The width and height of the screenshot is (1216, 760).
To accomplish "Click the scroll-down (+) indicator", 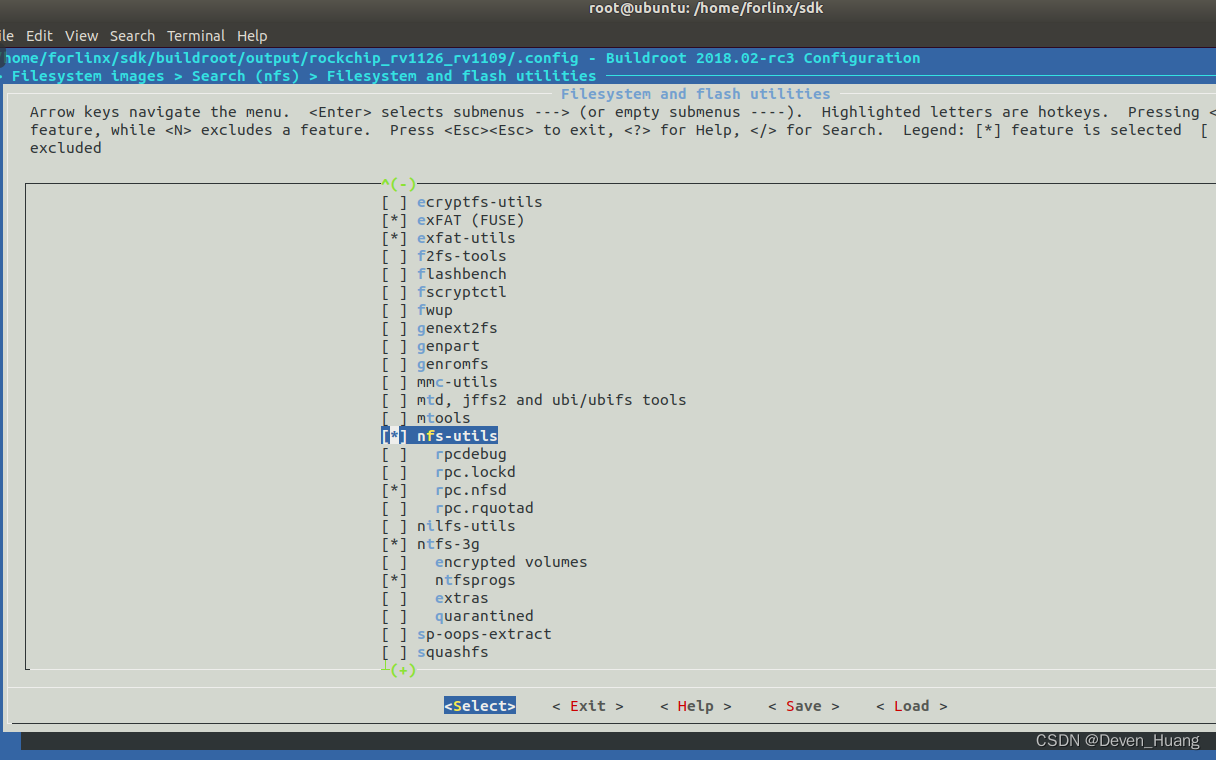I will click(403, 670).
